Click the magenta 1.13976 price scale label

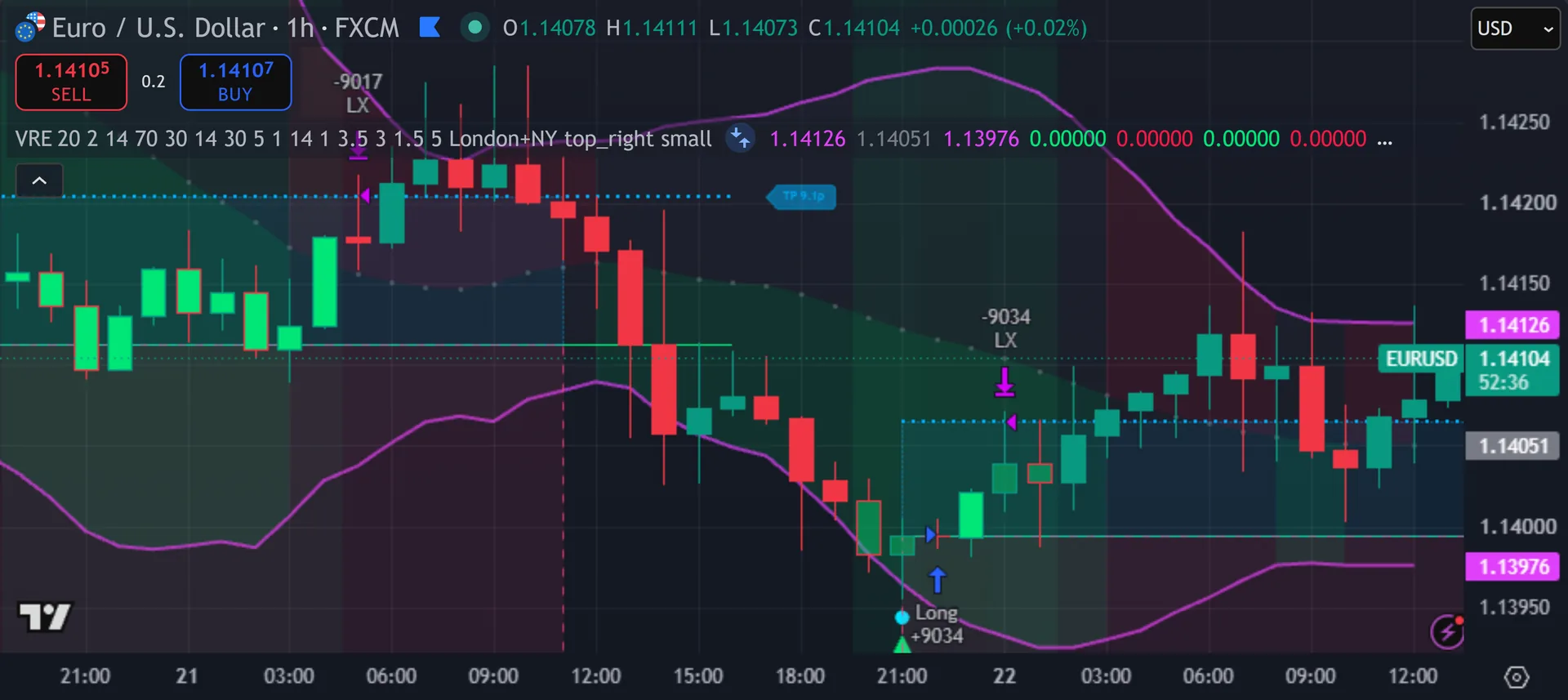pos(1512,567)
